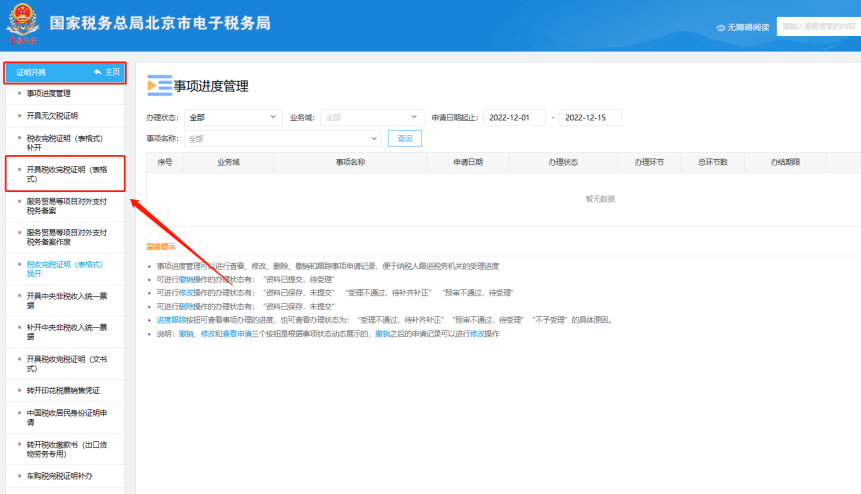
Task: Click the 事项进度管理 title icon
Action: (159, 86)
